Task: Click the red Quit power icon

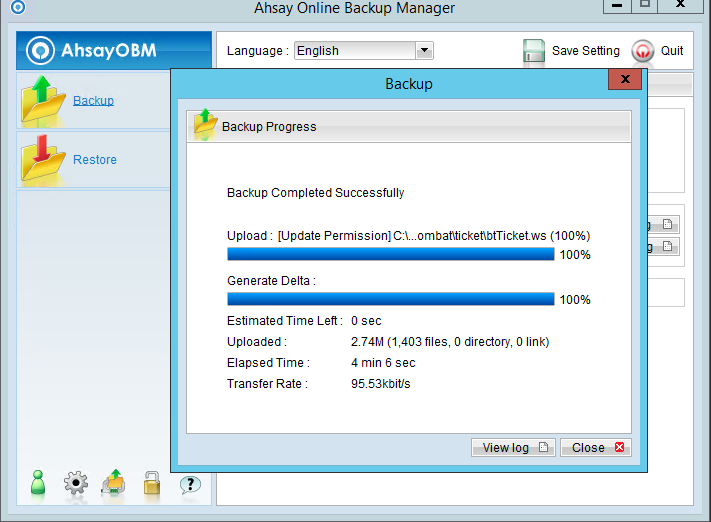Action: 642,51
